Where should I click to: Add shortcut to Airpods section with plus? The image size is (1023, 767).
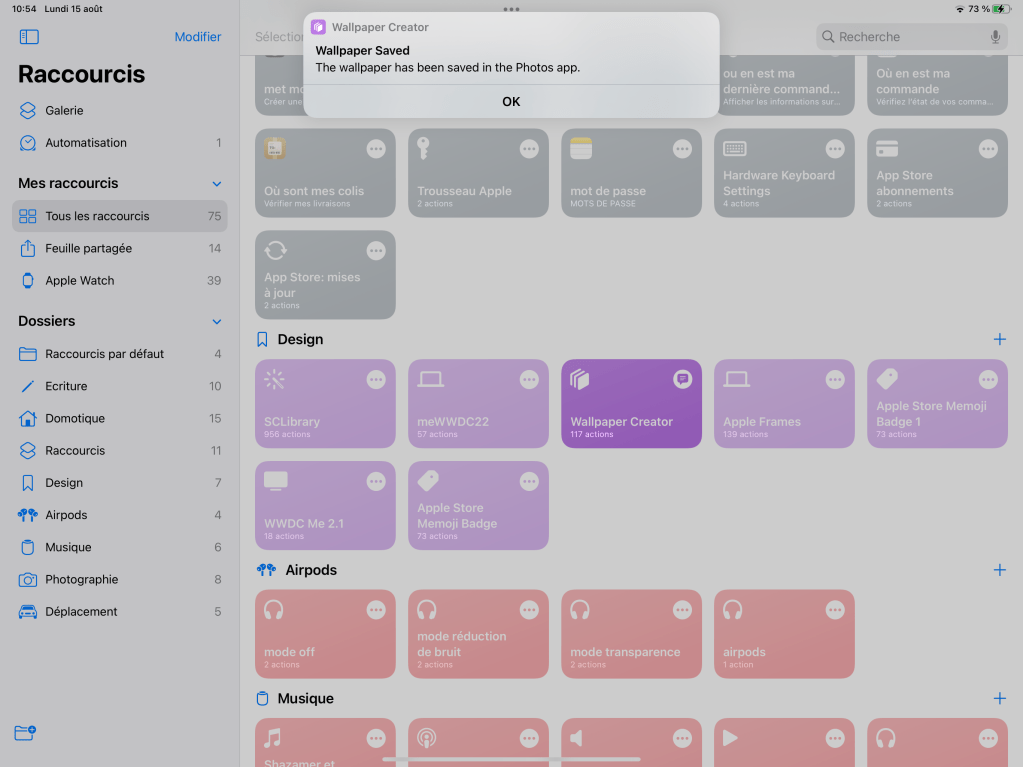(999, 570)
